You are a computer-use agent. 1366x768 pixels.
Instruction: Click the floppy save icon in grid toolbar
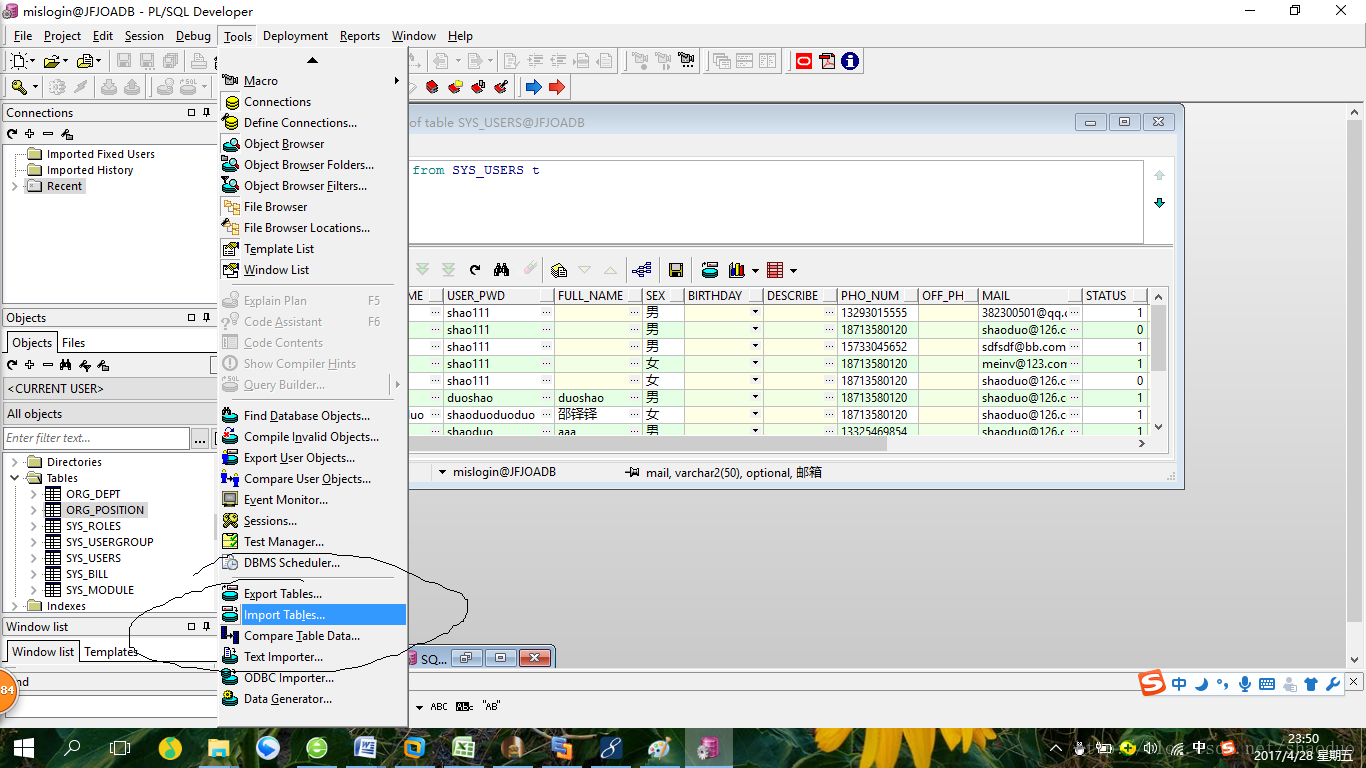(x=676, y=270)
